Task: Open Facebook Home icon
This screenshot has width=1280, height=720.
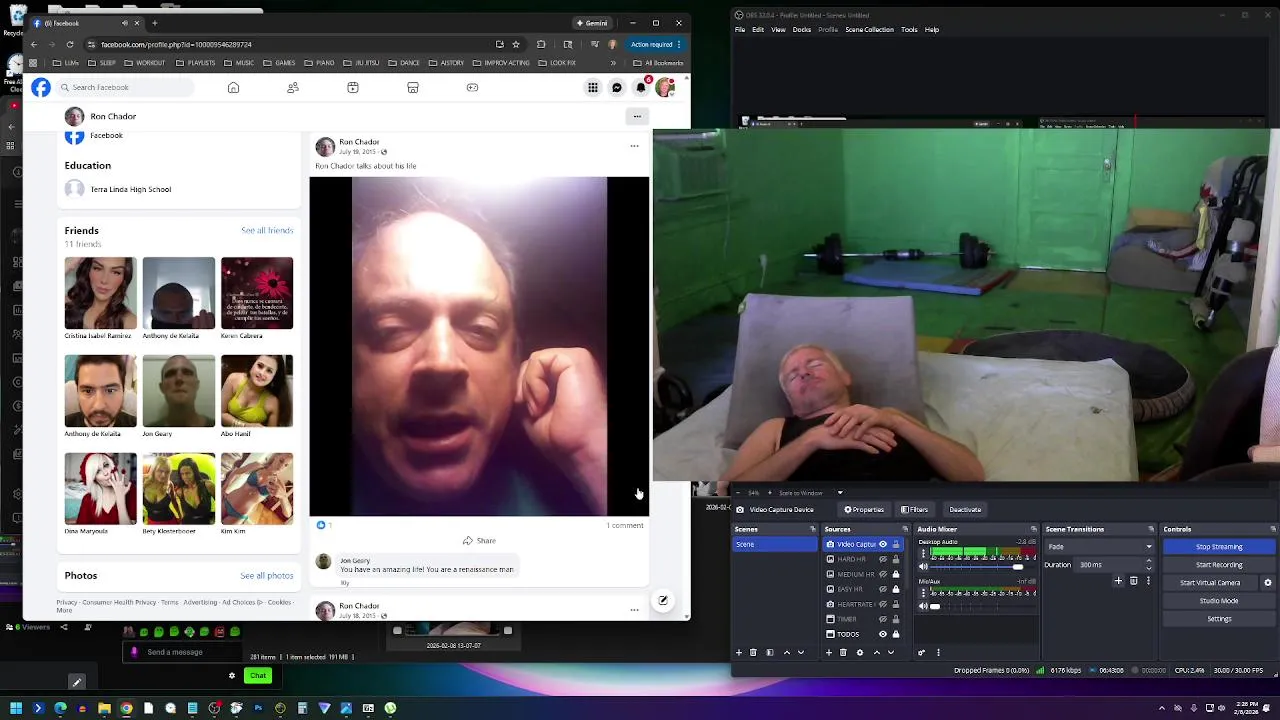Action: 233,88
